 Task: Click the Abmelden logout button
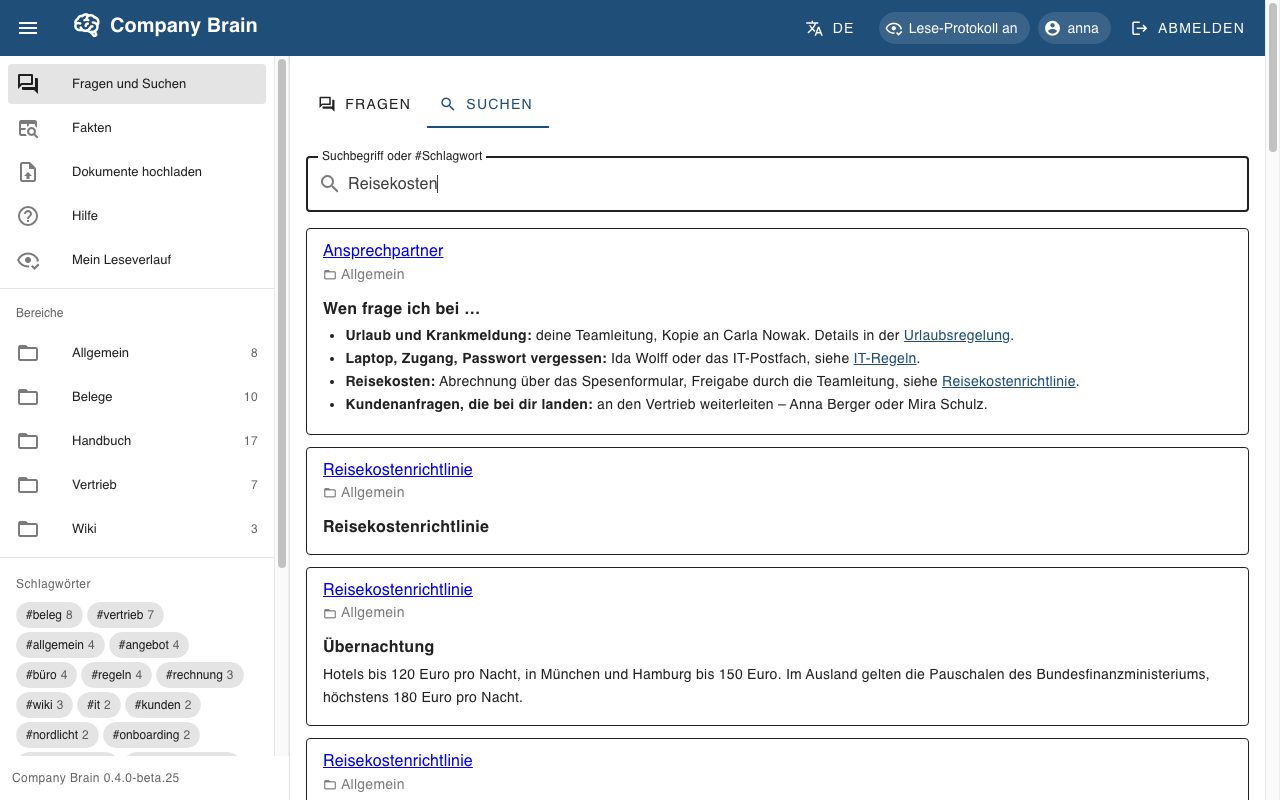click(x=1188, y=28)
